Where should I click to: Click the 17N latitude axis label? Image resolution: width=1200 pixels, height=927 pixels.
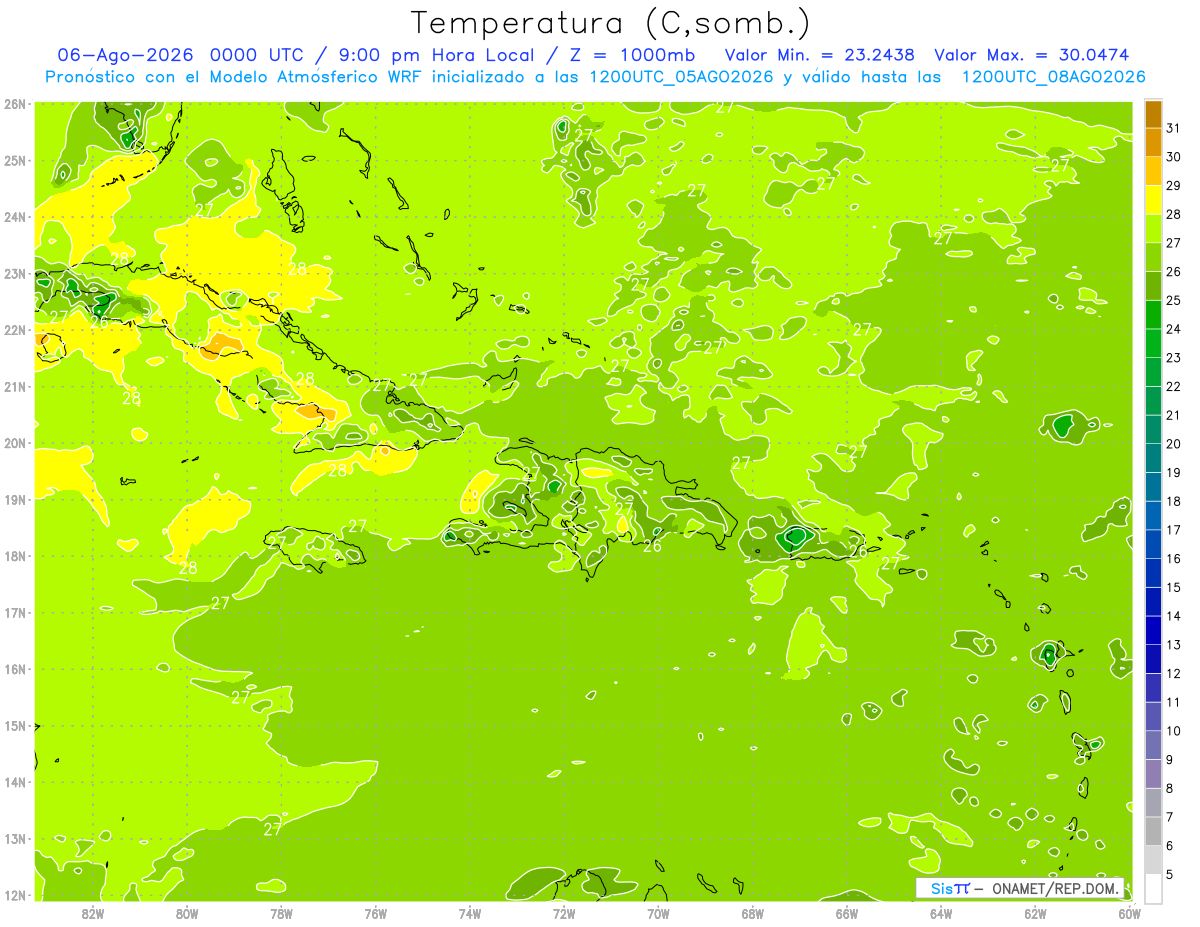14,612
